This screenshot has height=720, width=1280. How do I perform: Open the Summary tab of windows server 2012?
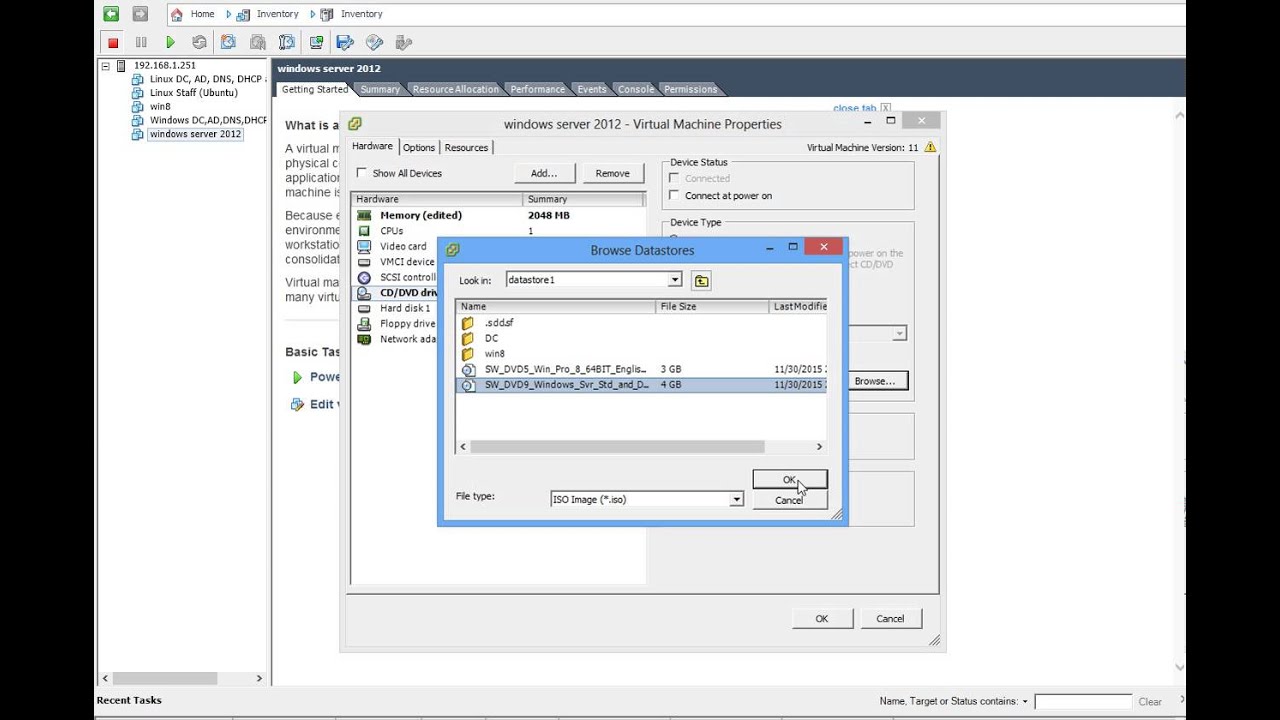pos(380,89)
